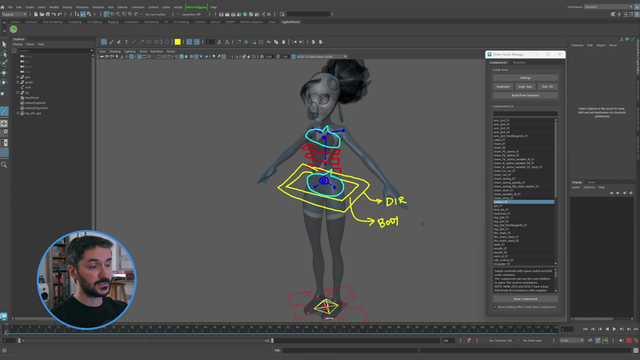This screenshot has width=640, height=360.
Task: Open the Workspace selector dropdown
Action: tap(608, 7)
